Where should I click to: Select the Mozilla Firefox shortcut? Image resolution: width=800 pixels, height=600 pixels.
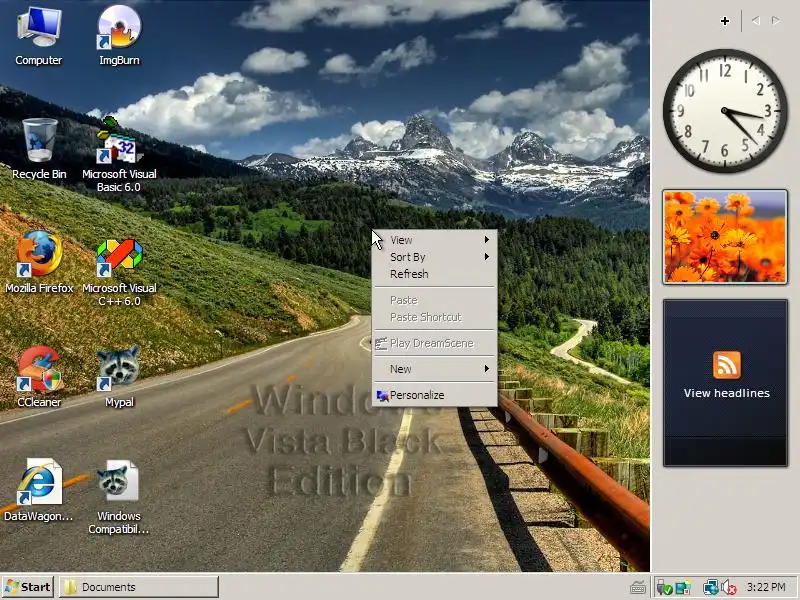coord(39,262)
